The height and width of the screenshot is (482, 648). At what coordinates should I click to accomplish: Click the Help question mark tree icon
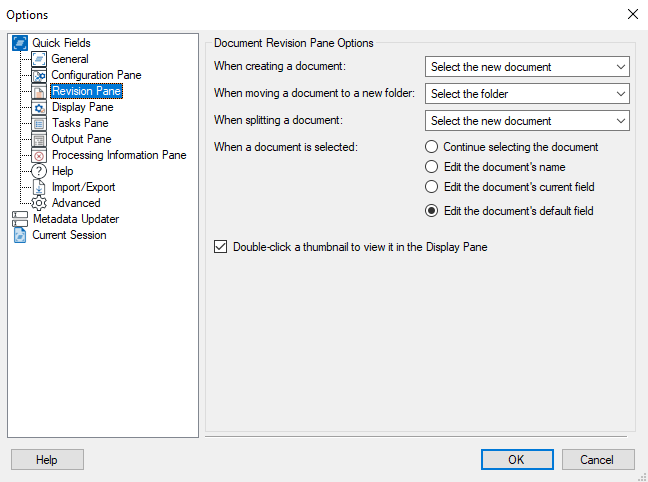[39, 171]
